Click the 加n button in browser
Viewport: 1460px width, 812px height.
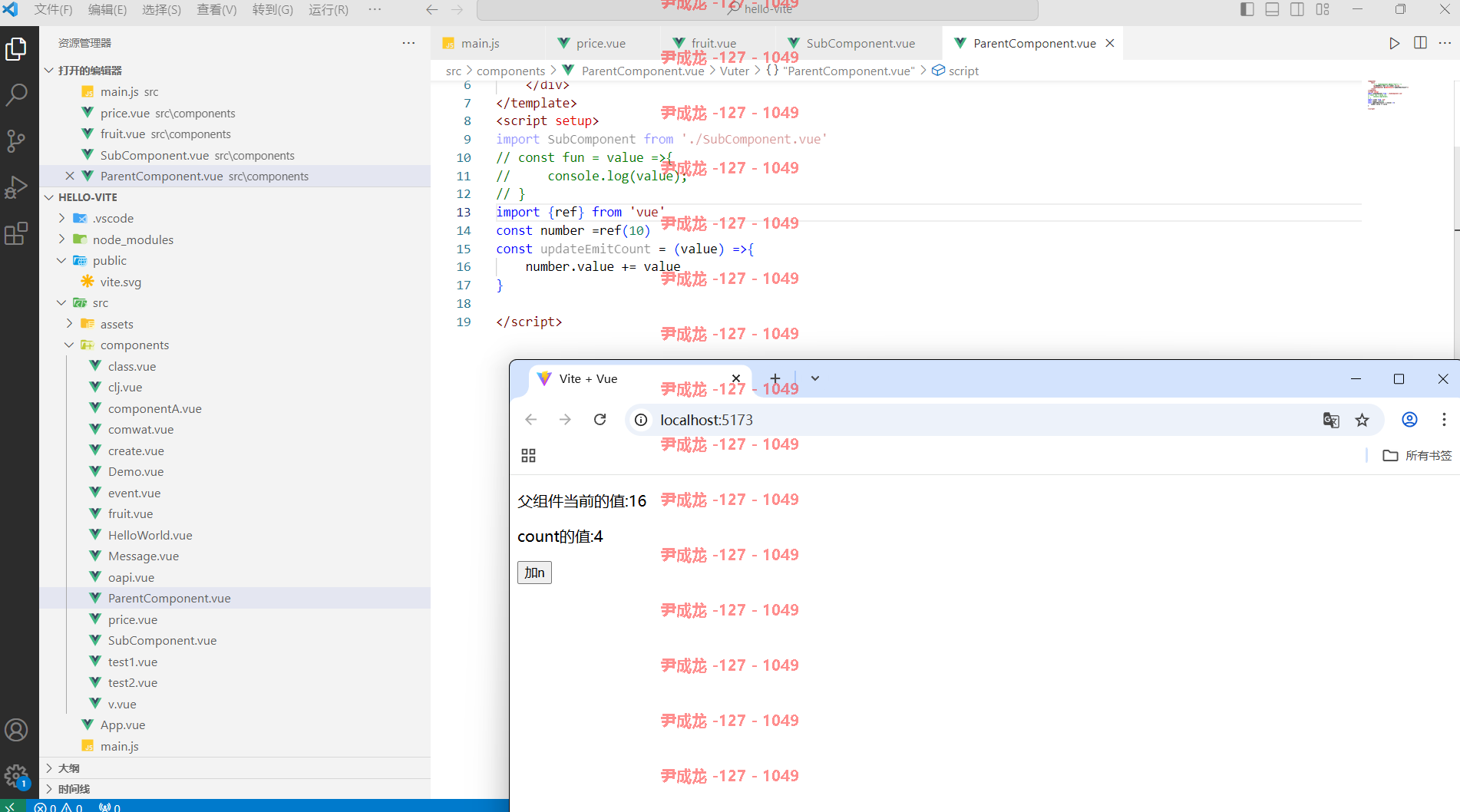click(x=534, y=573)
